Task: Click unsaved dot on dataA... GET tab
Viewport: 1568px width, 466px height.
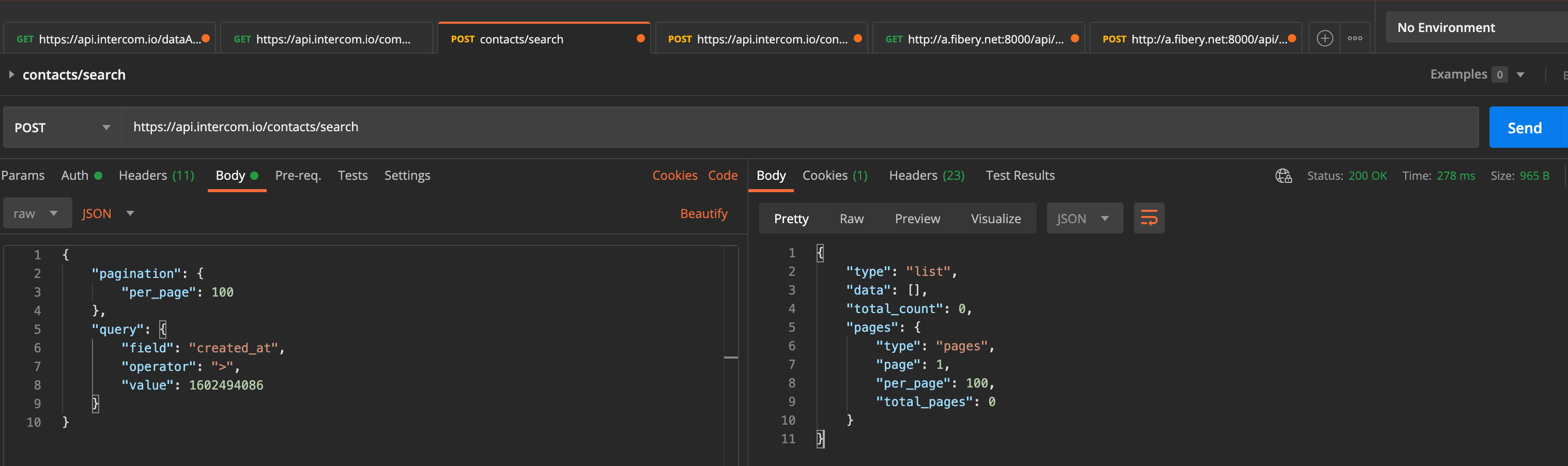Action: pyautogui.click(x=206, y=38)
